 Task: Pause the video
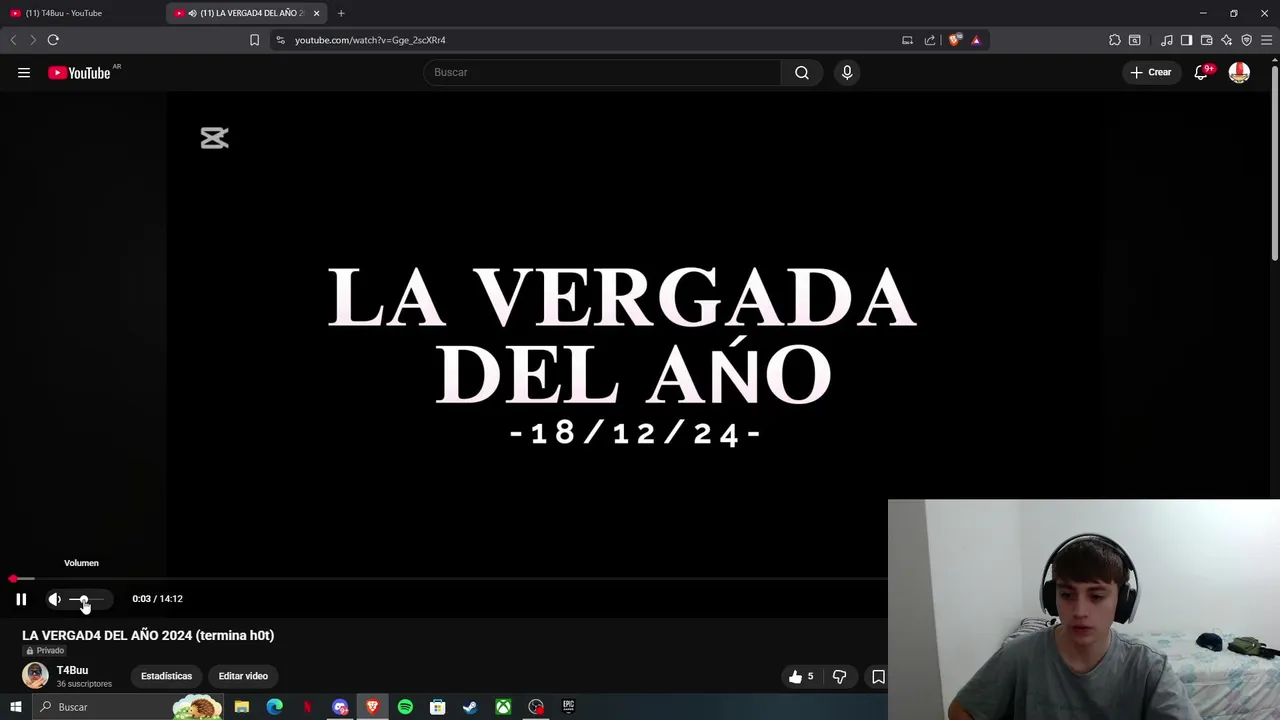(21, 599)
